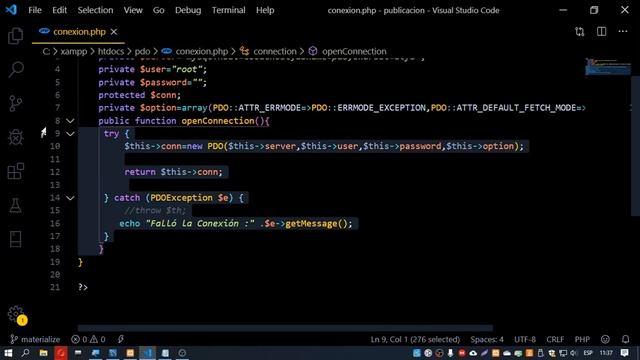Open the Terminal menu
The height and width of the screenshot is (360, 640).
(x=229, y=10)
